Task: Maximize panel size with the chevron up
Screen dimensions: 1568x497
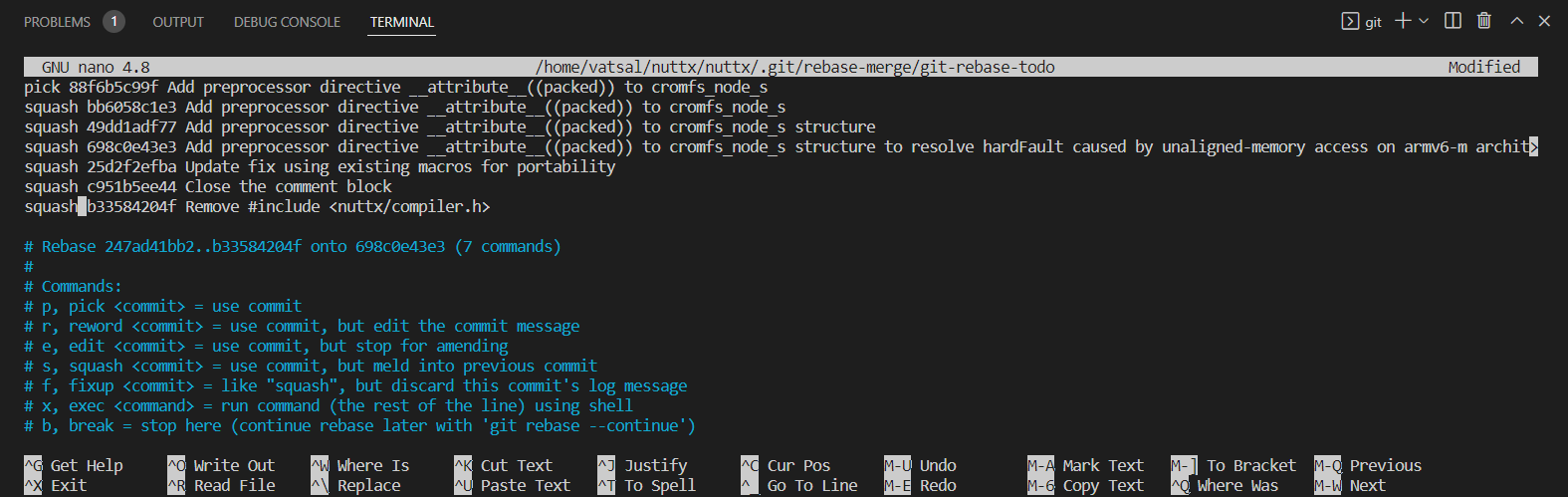Action: point(1516,21)
